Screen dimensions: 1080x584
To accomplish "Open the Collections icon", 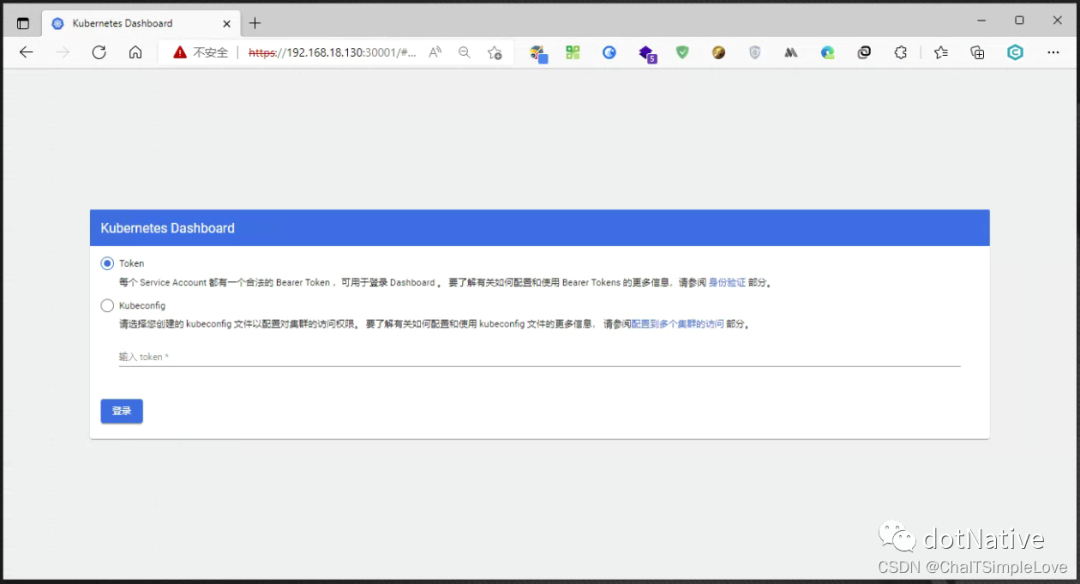I will [977, 52].
